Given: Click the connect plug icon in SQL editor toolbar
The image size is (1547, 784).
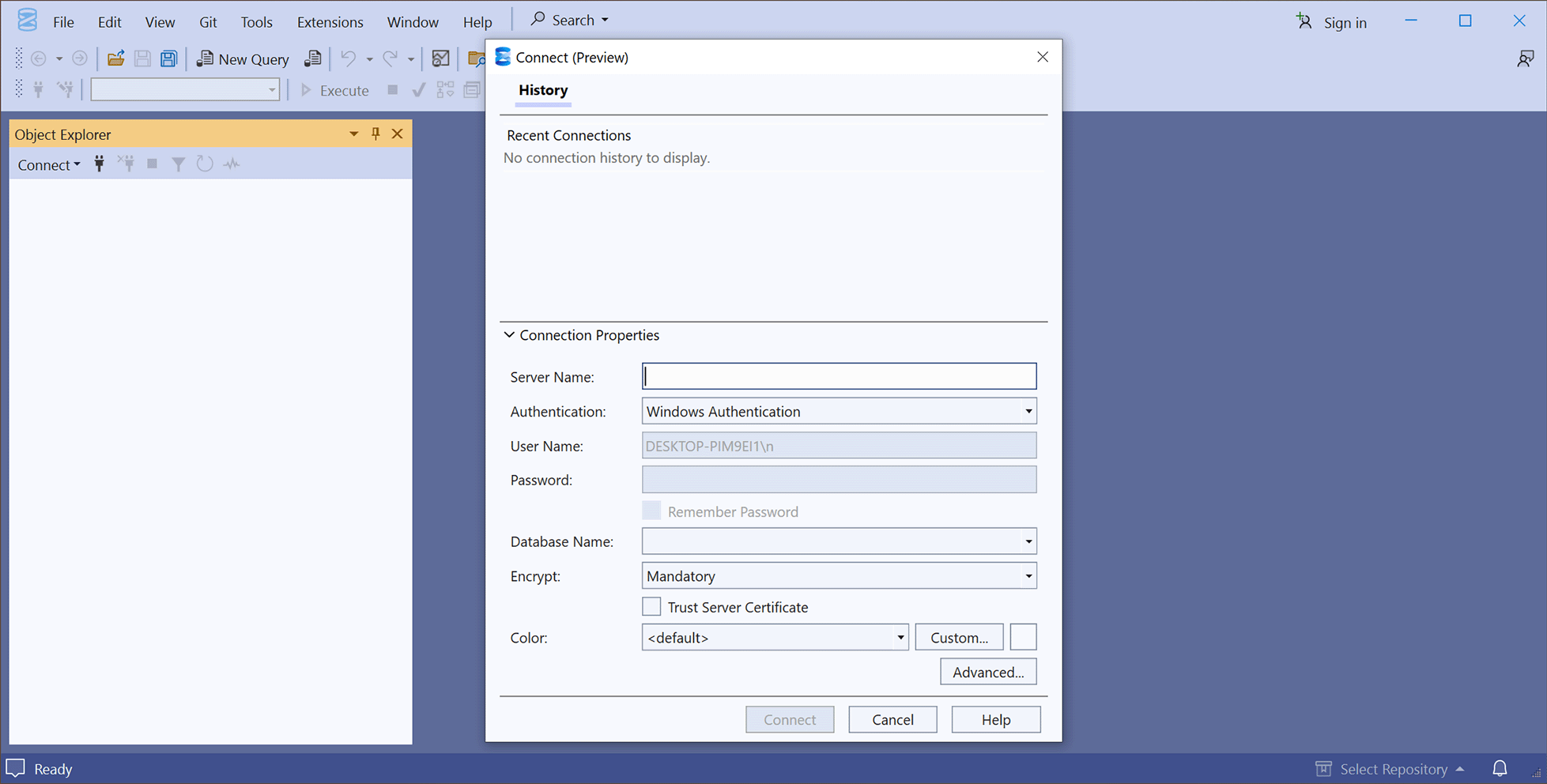Looking at the screenshot, I should pos(38,90).
